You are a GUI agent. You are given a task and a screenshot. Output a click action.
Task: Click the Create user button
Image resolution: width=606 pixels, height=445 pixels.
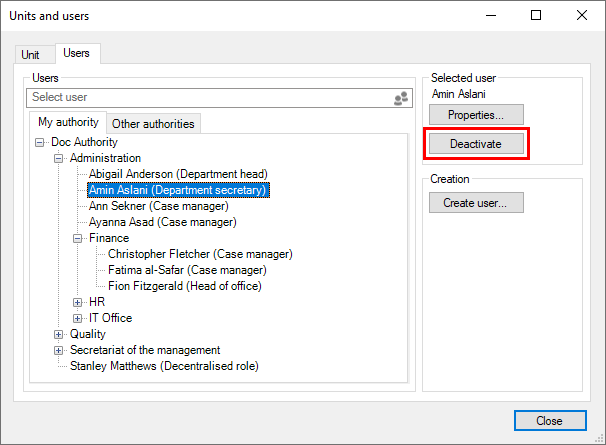point(476,203)
